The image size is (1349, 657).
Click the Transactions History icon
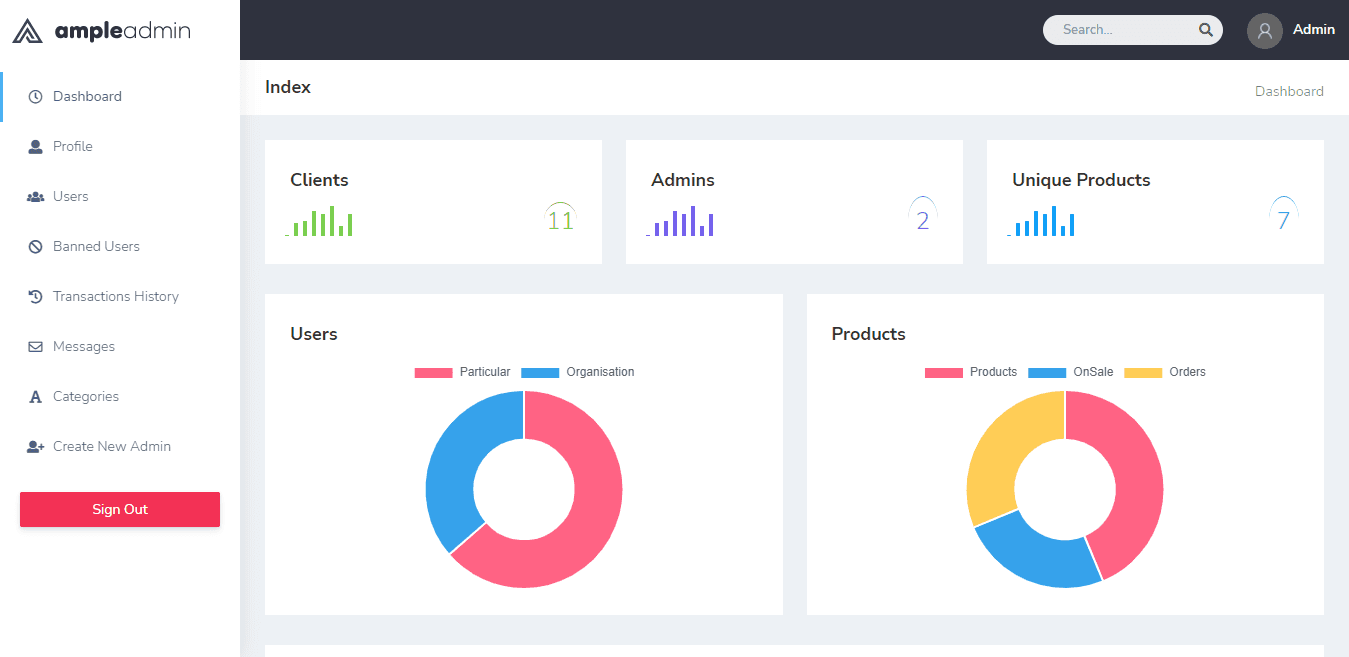coord(35,297)
